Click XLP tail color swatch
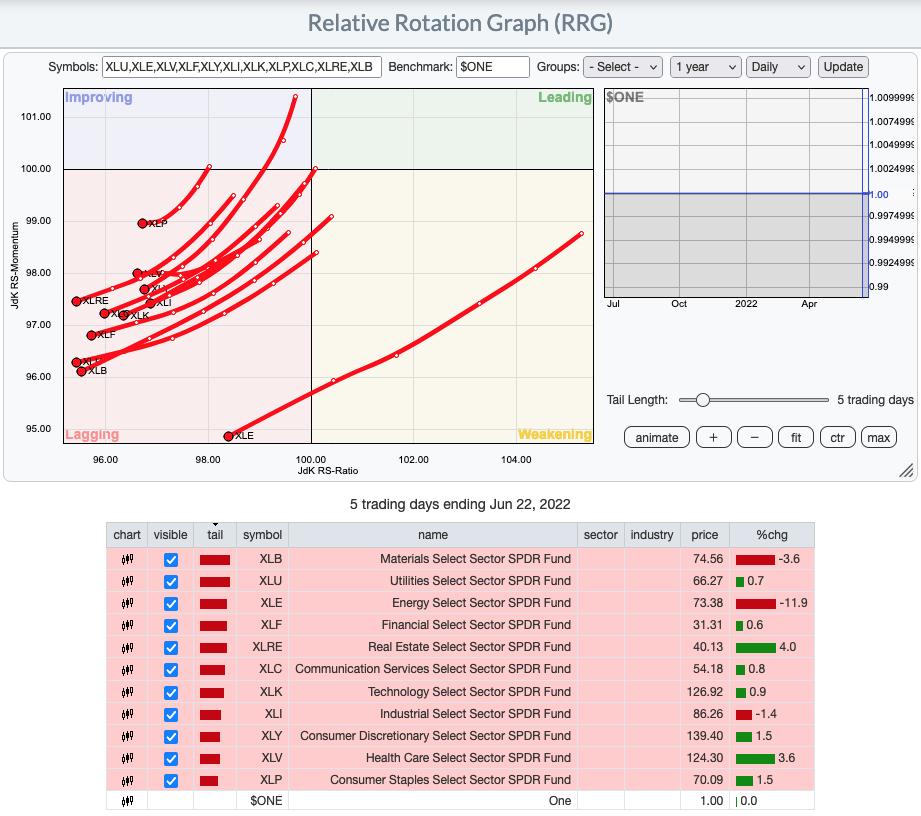 [209, 781]
